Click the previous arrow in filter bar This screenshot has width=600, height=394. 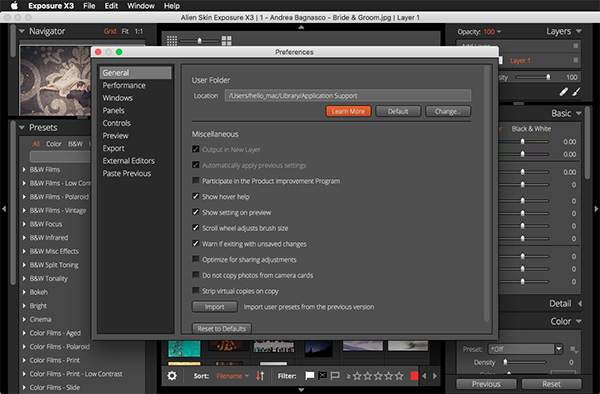coord(424,376)
